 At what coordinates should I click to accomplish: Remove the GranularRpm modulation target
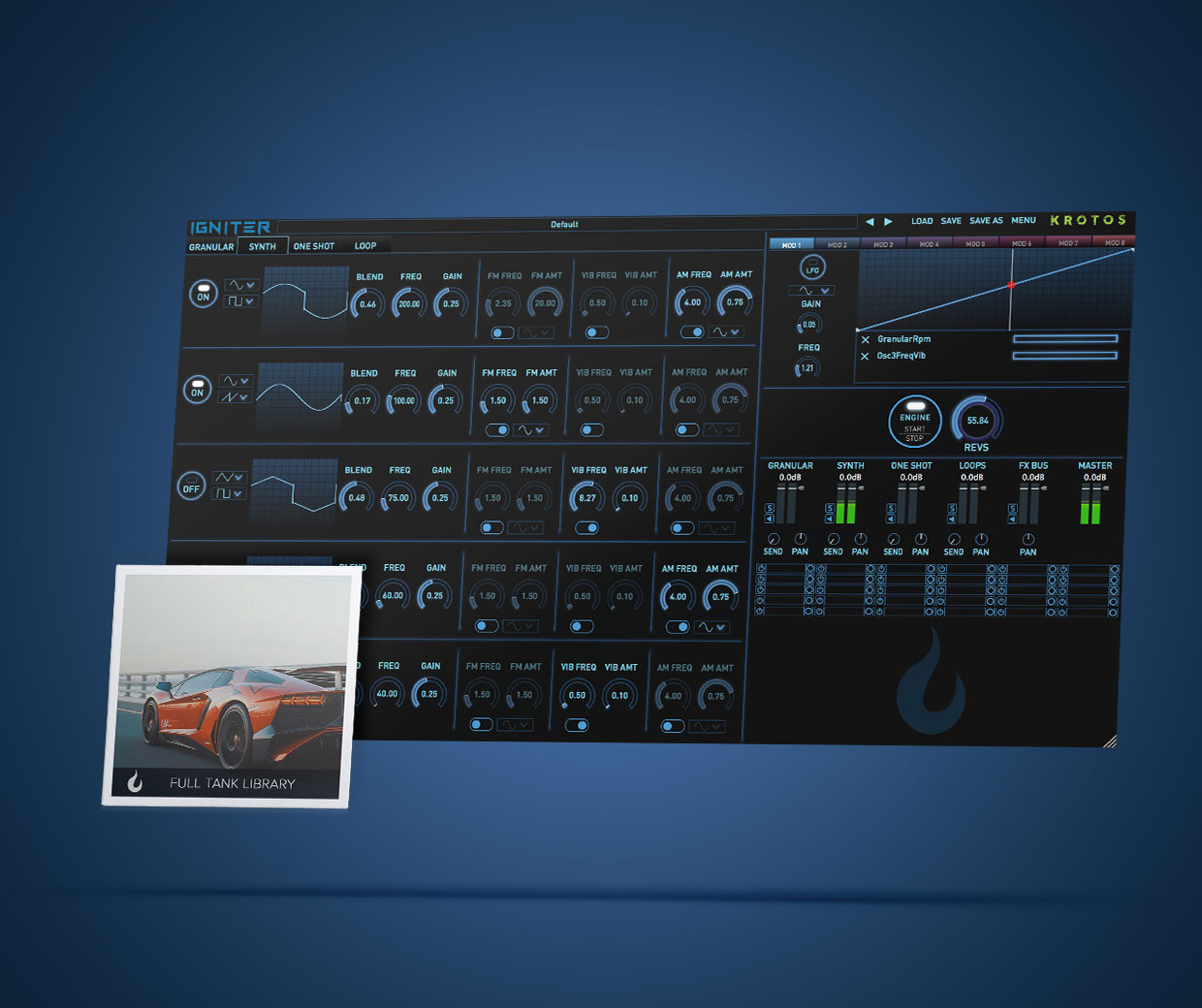[x=866, y=339]
